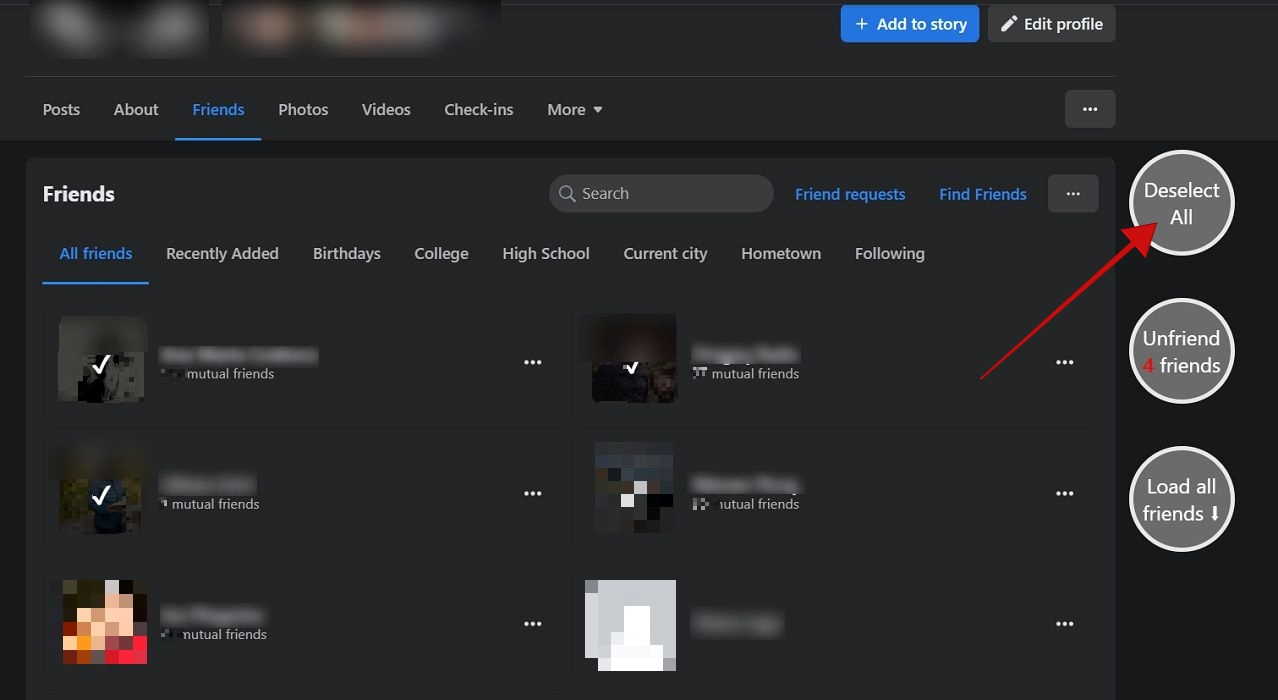Open the ellipsis menu in the Friends panel header

click(1072, 193)
